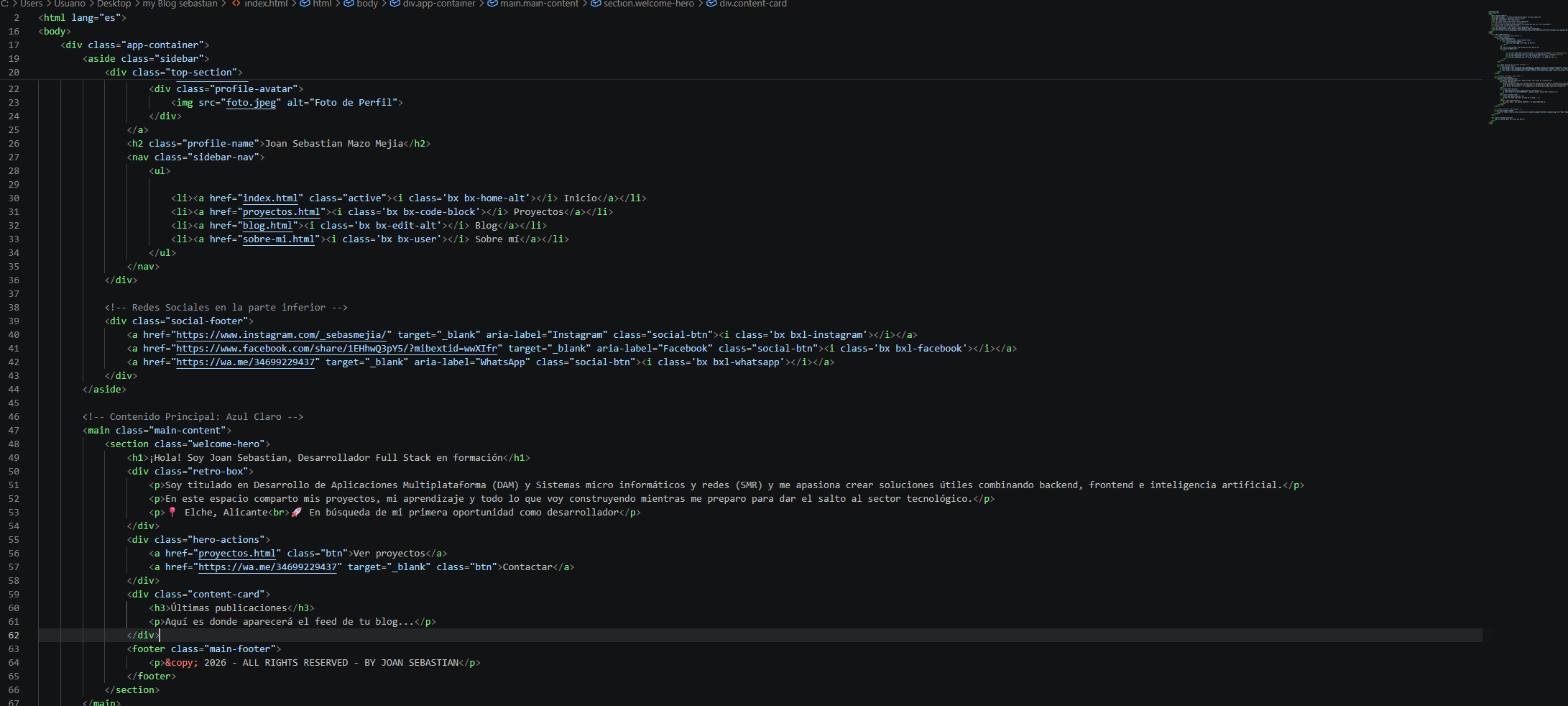Click the 'Últimas publicaciones' heading text
The width and height of the screenshot is (1568, 706).
click(229, 608)
